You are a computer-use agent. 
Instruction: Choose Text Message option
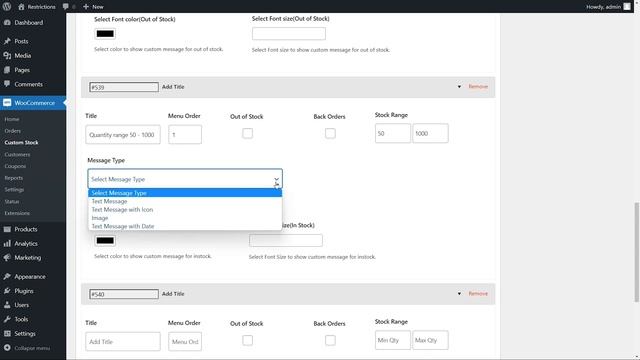(x=185, y=201)
